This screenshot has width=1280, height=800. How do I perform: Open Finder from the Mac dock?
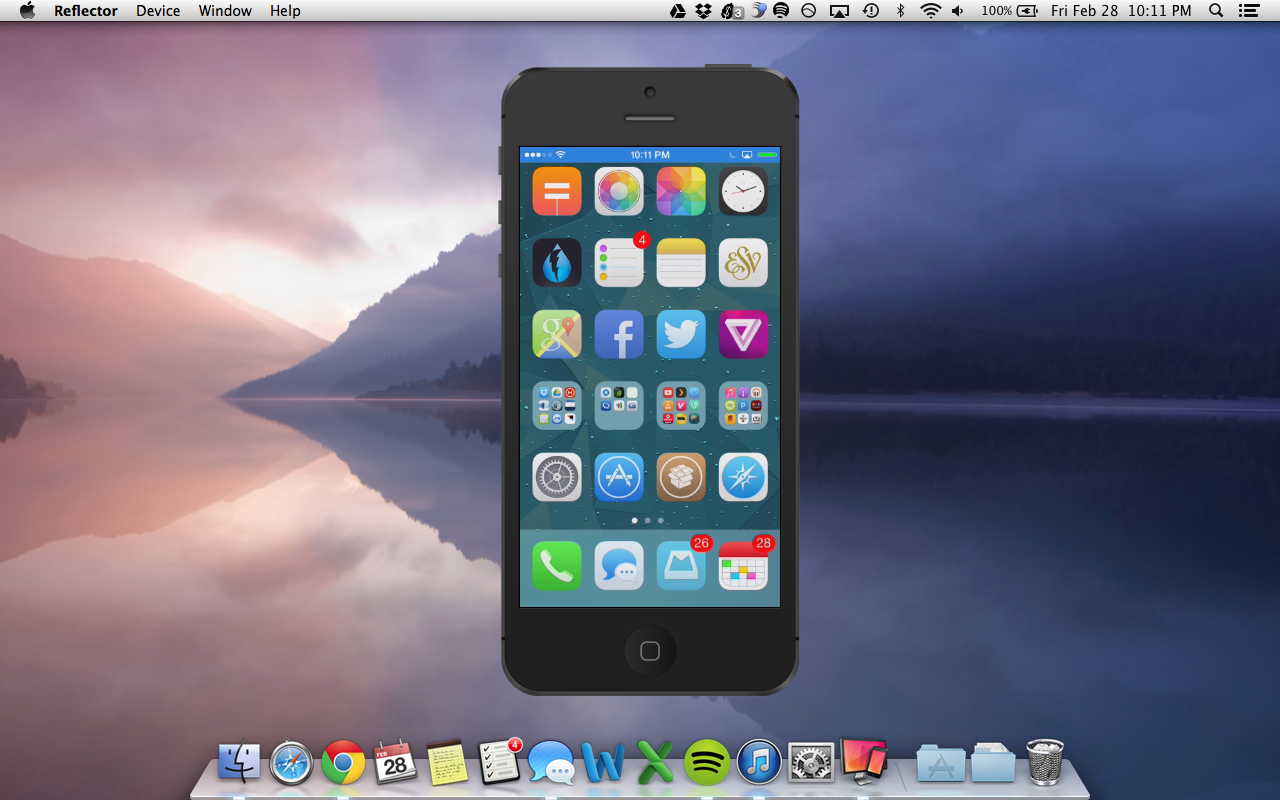(x=239, y=763)
